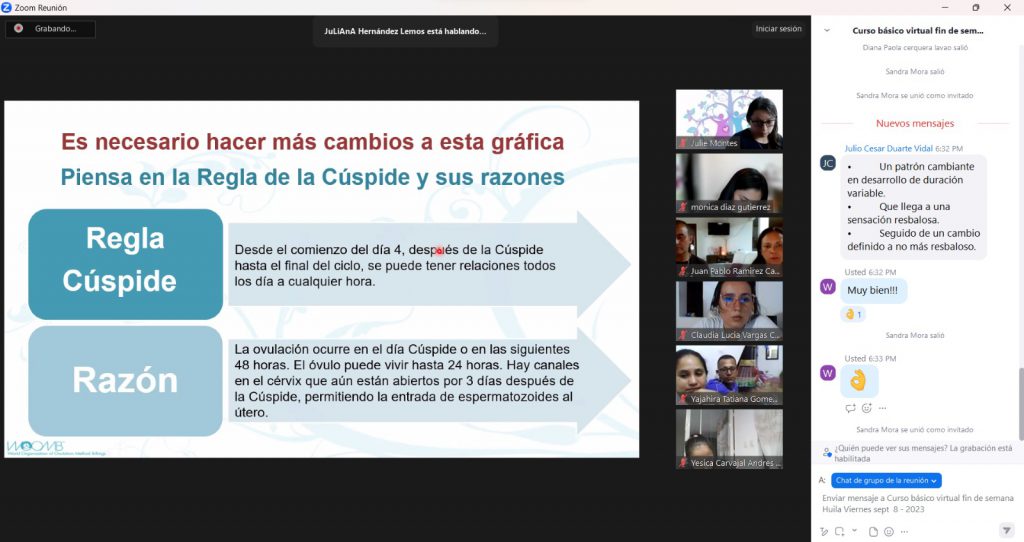Click the chat panel vertical scrollbar
The width and height of the screenshot is (1024, 542).
click(x=1021, y=404)
